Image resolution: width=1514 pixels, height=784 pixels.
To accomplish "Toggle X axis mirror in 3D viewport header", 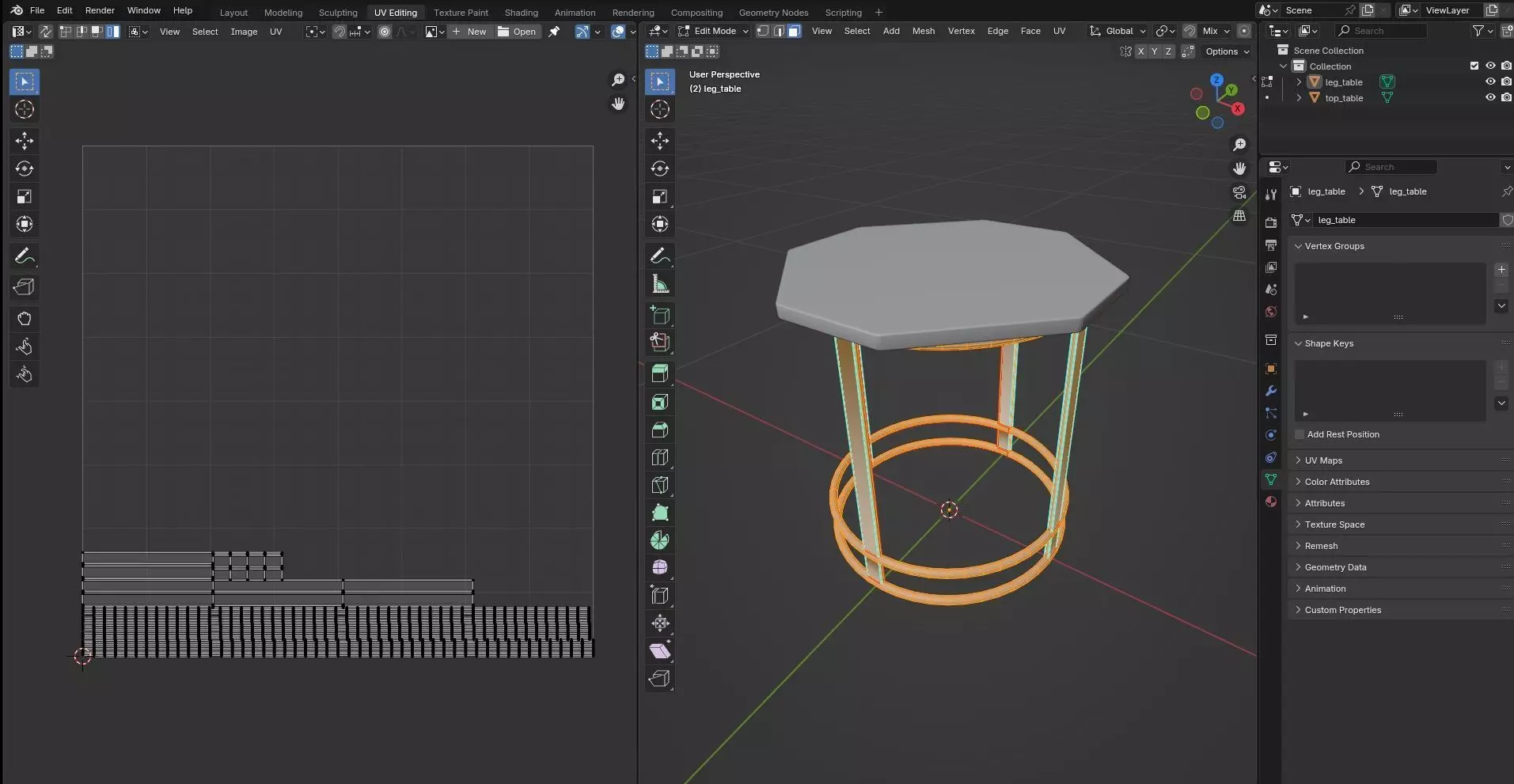I will (1140, 51).
